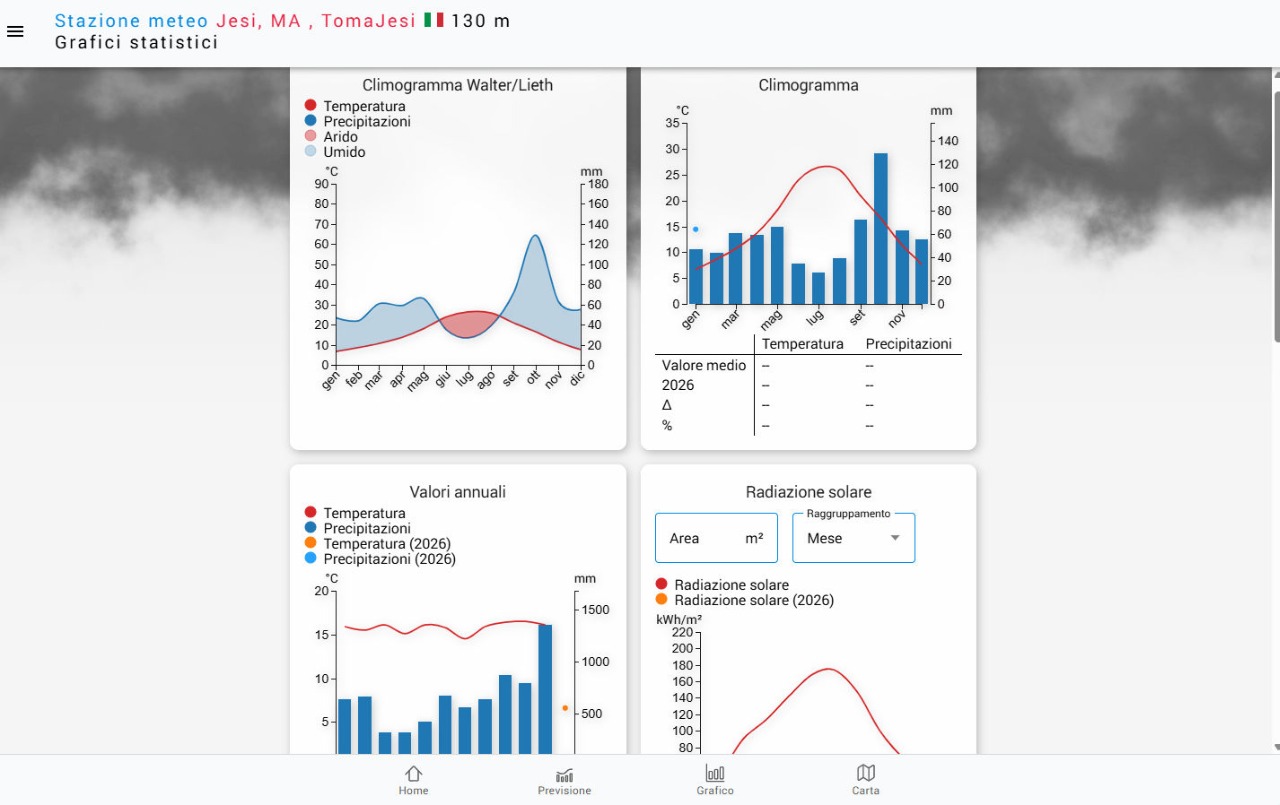Select the Grafico chart icon

(715, 779)
